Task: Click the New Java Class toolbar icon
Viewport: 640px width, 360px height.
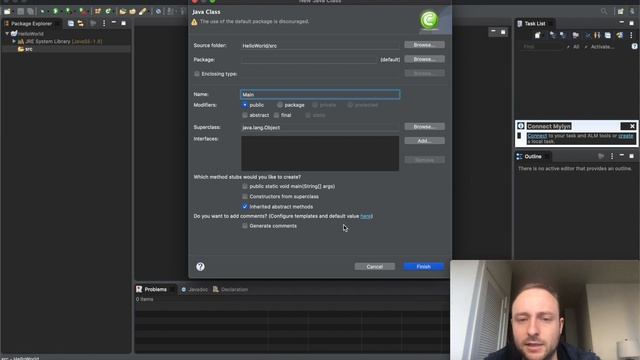Action: click(108, 11)
